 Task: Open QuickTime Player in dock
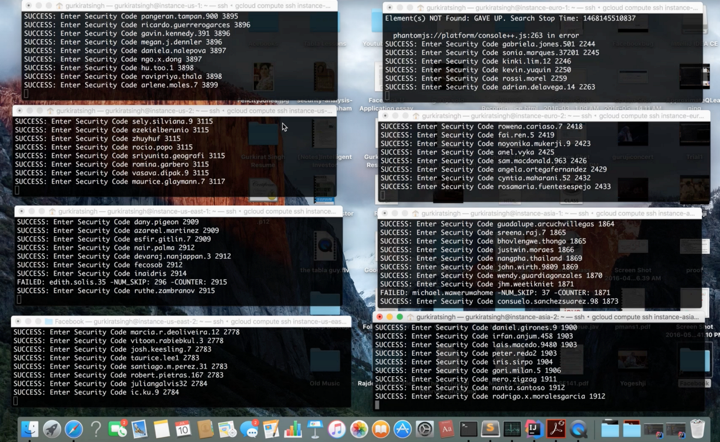coord(578,429)
